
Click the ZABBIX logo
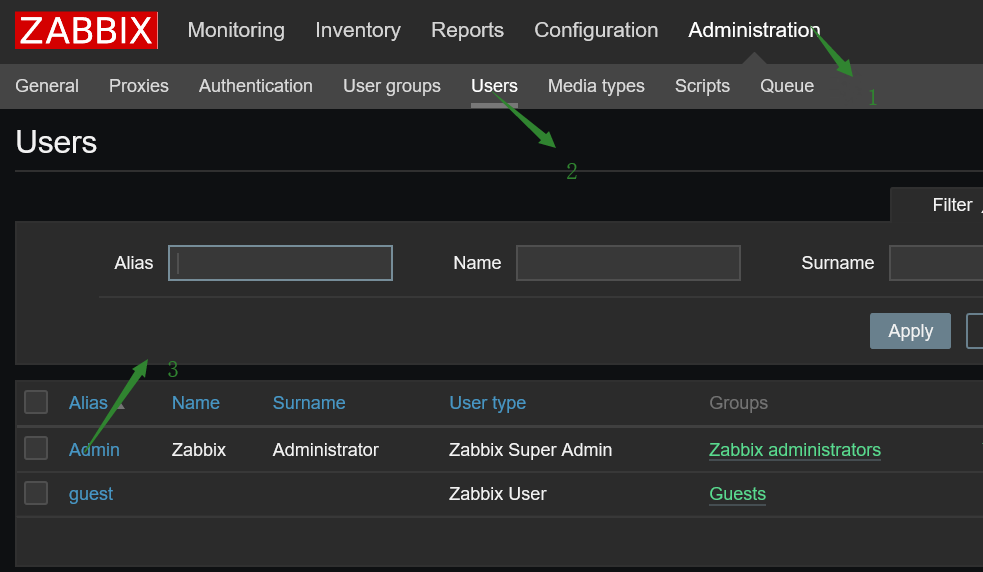tap(86, 31)
